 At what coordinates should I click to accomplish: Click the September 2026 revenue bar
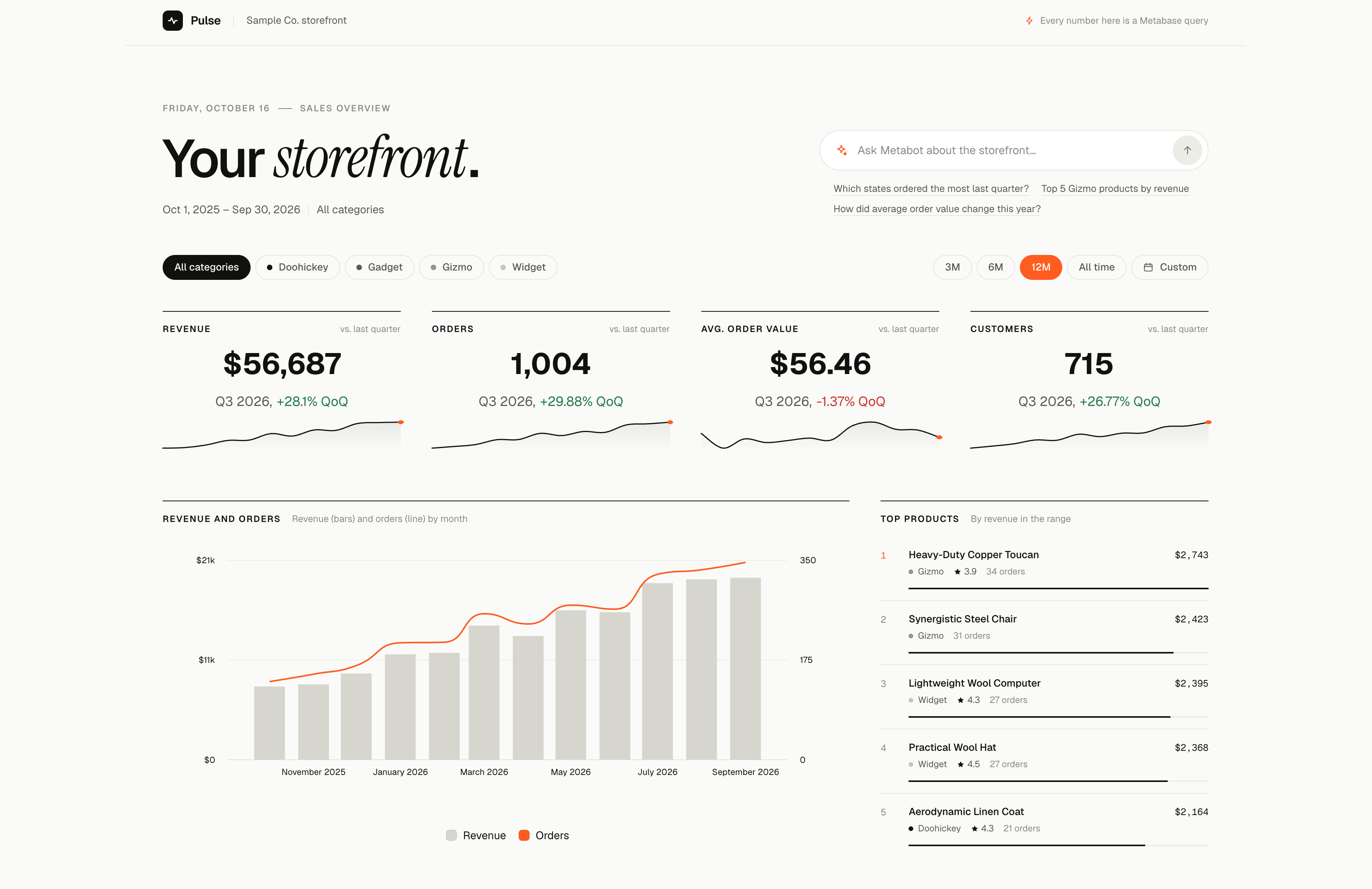[x=746, y=669]
